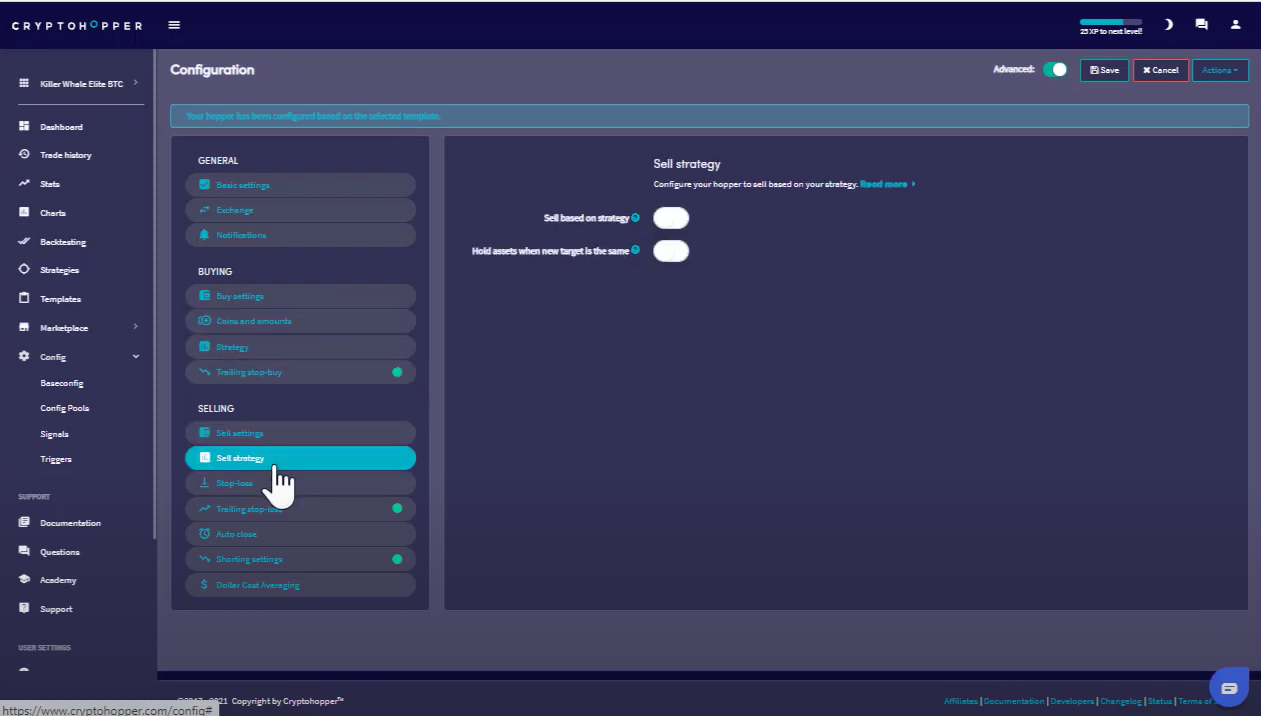Image resolution: width=1261 pixels, height=716 pixels.
Task: Click the XP level progress bar
Action: coord(1110,22)
